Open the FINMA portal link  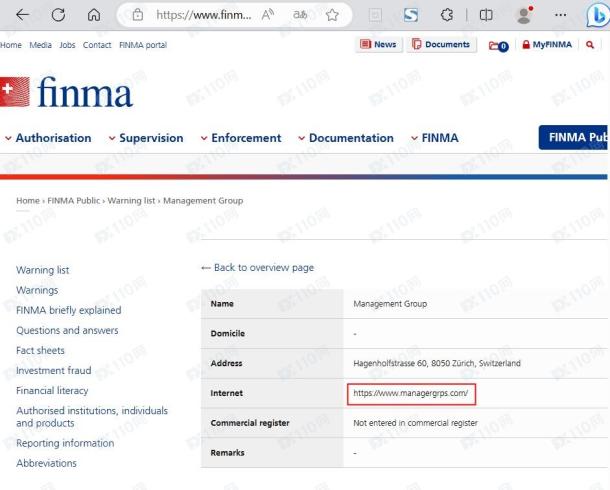tap(143, 45)
